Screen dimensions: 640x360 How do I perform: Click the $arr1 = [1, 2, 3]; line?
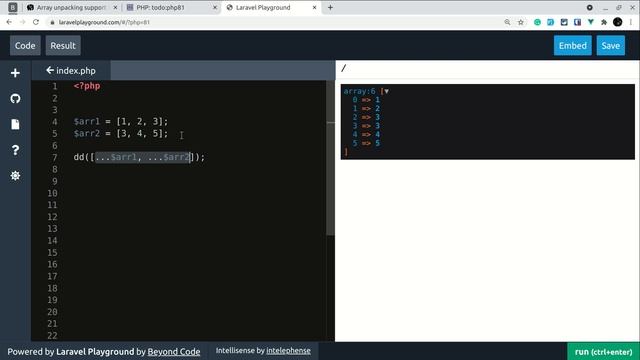pyautogui.click(x=121, y=121)
